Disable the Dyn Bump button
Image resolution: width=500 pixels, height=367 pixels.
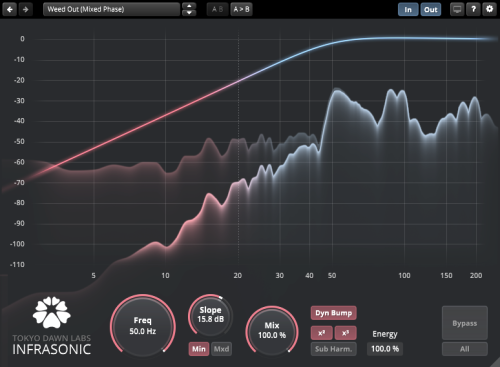pyautogui.click(x=334, y=313)
